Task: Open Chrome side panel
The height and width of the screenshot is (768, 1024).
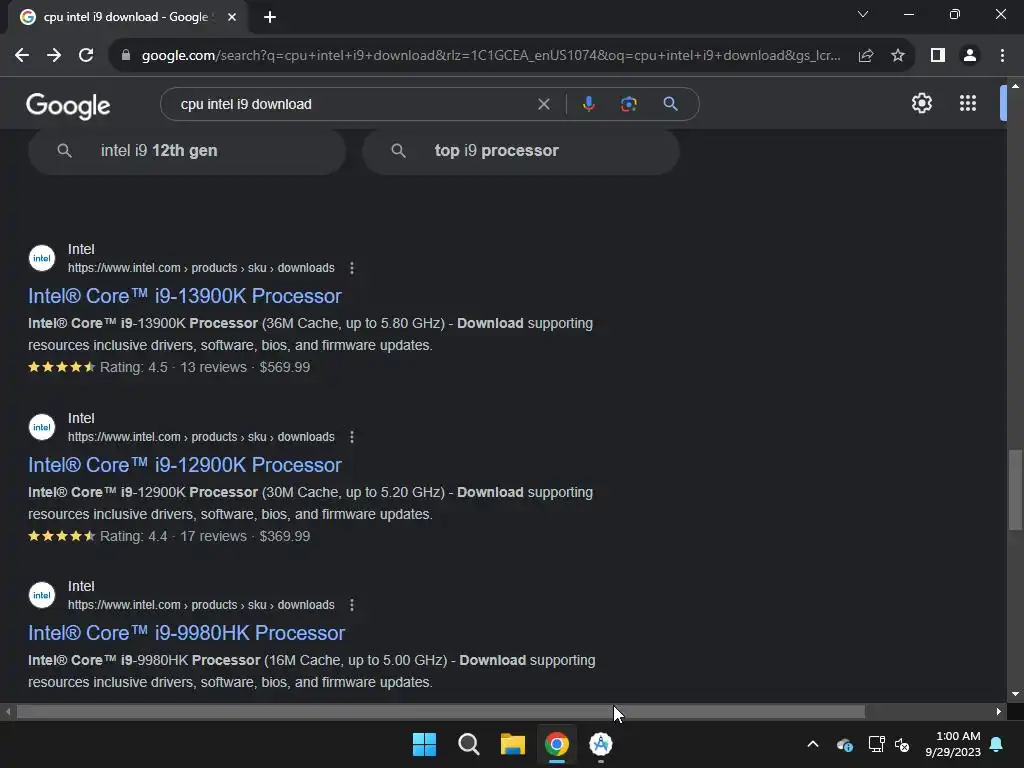Action: (938, 56)
